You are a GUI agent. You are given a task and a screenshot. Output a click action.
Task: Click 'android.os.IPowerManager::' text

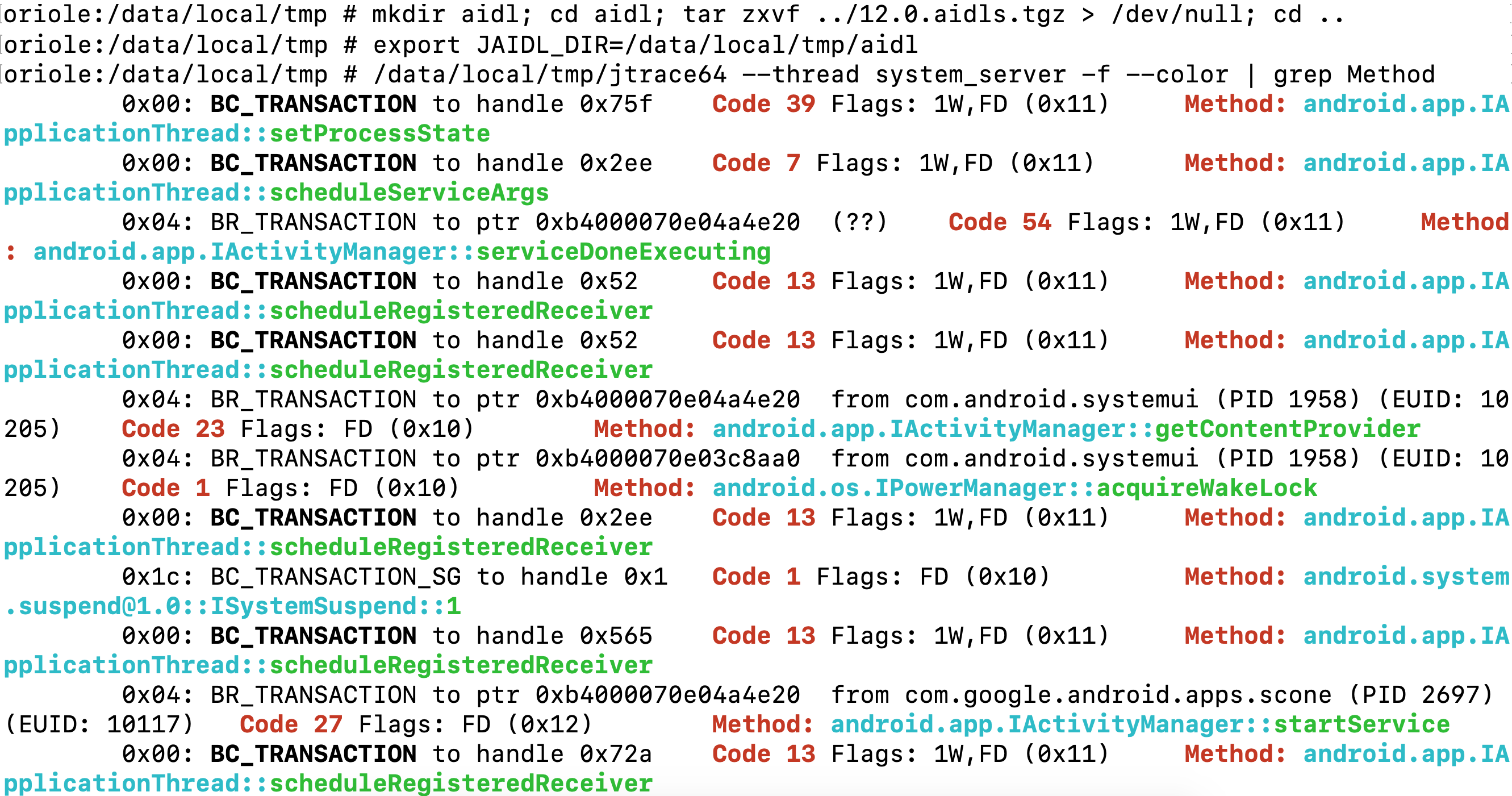tap(904, 488)
